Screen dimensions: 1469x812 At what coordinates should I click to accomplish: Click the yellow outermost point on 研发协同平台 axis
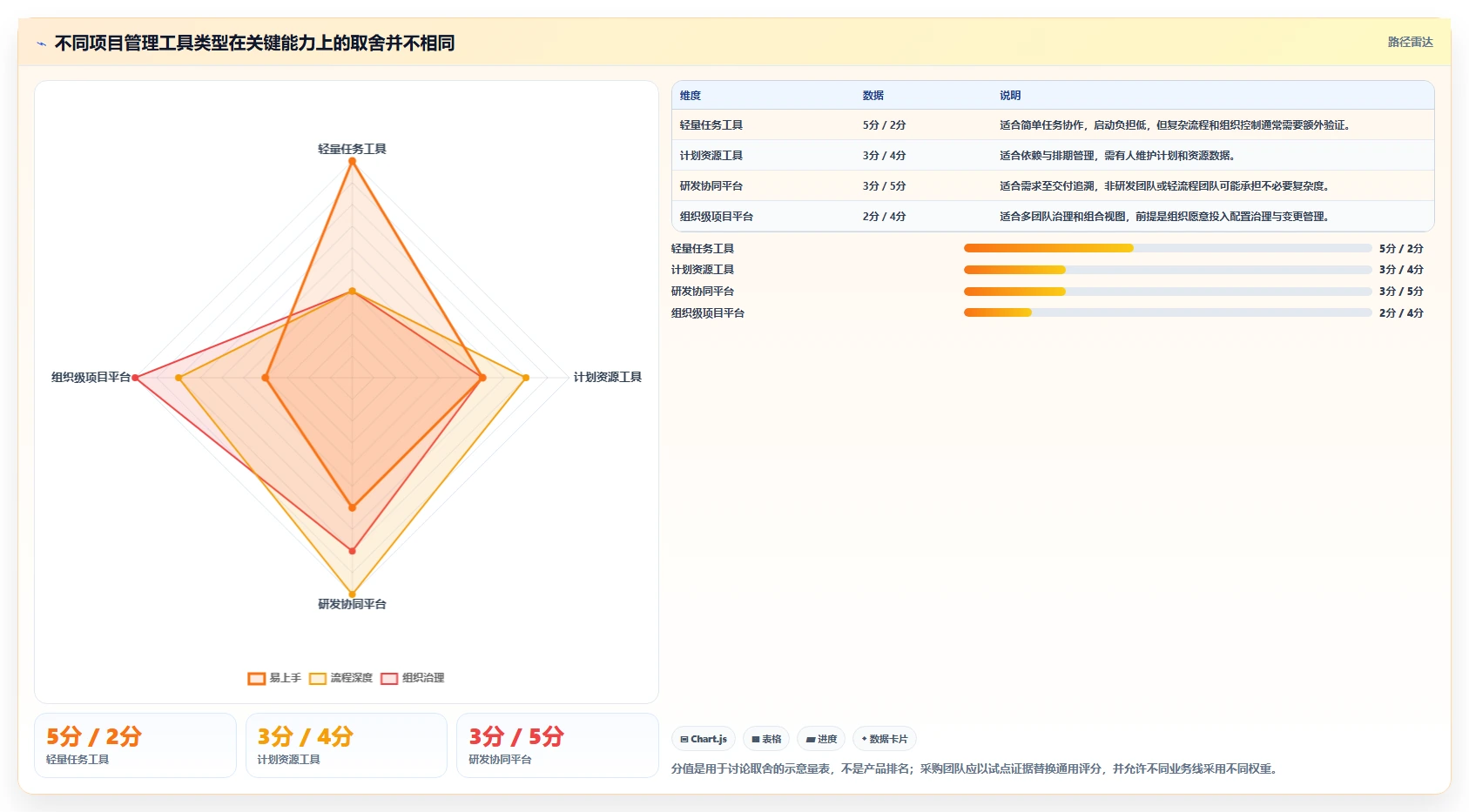coord(352,594)
